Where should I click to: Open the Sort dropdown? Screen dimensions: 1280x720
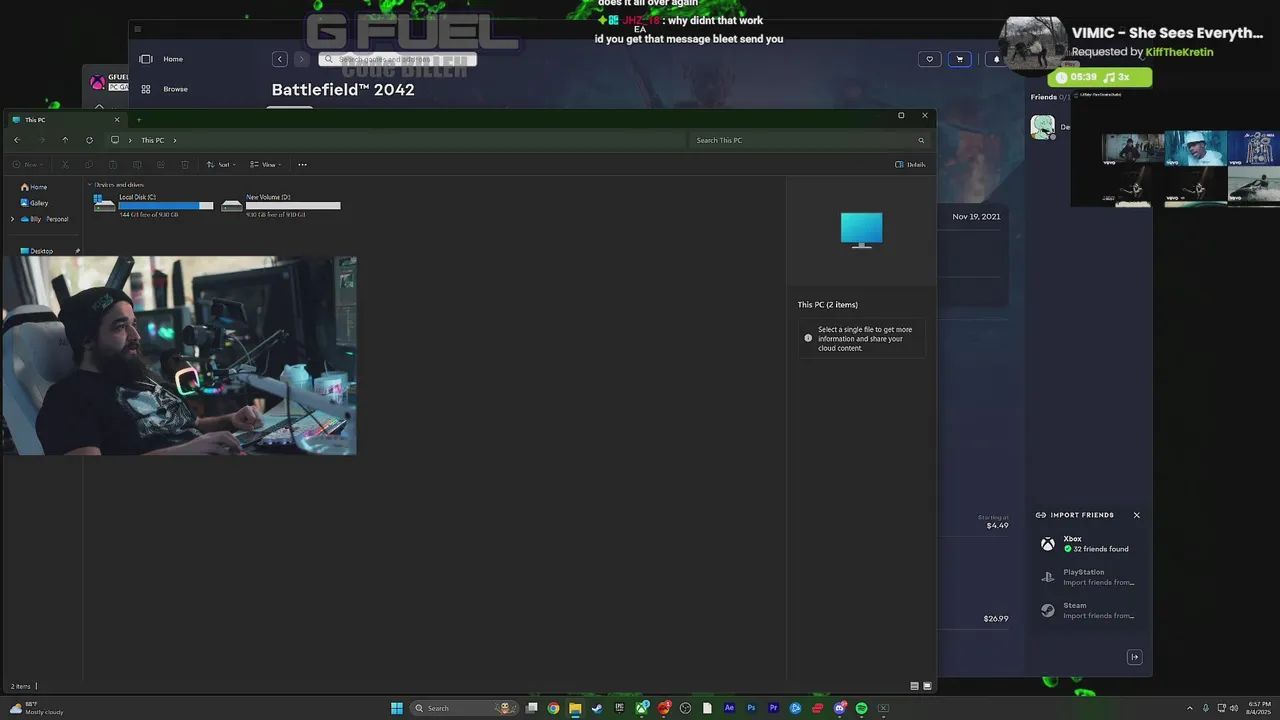point(221,165)
